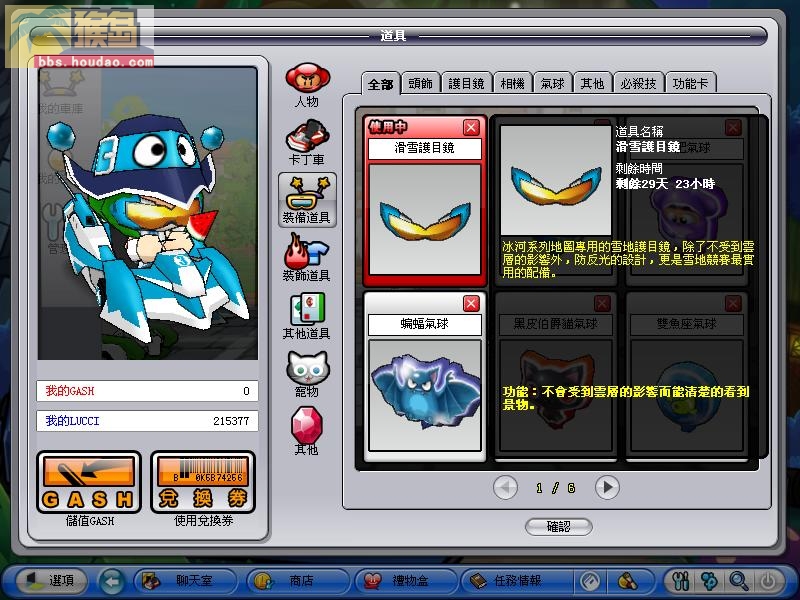Viewport: 800px width, 600px height.
Task: Switch to the 相機 tab
Action: coord(513,83)
